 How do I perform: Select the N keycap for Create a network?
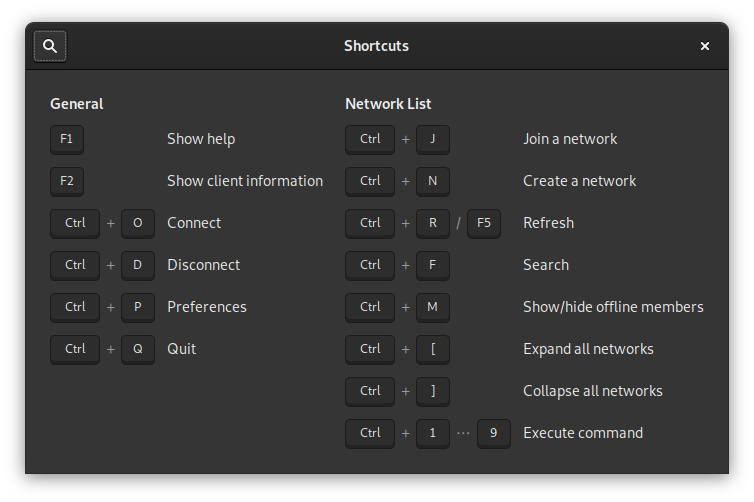[432, 181]
